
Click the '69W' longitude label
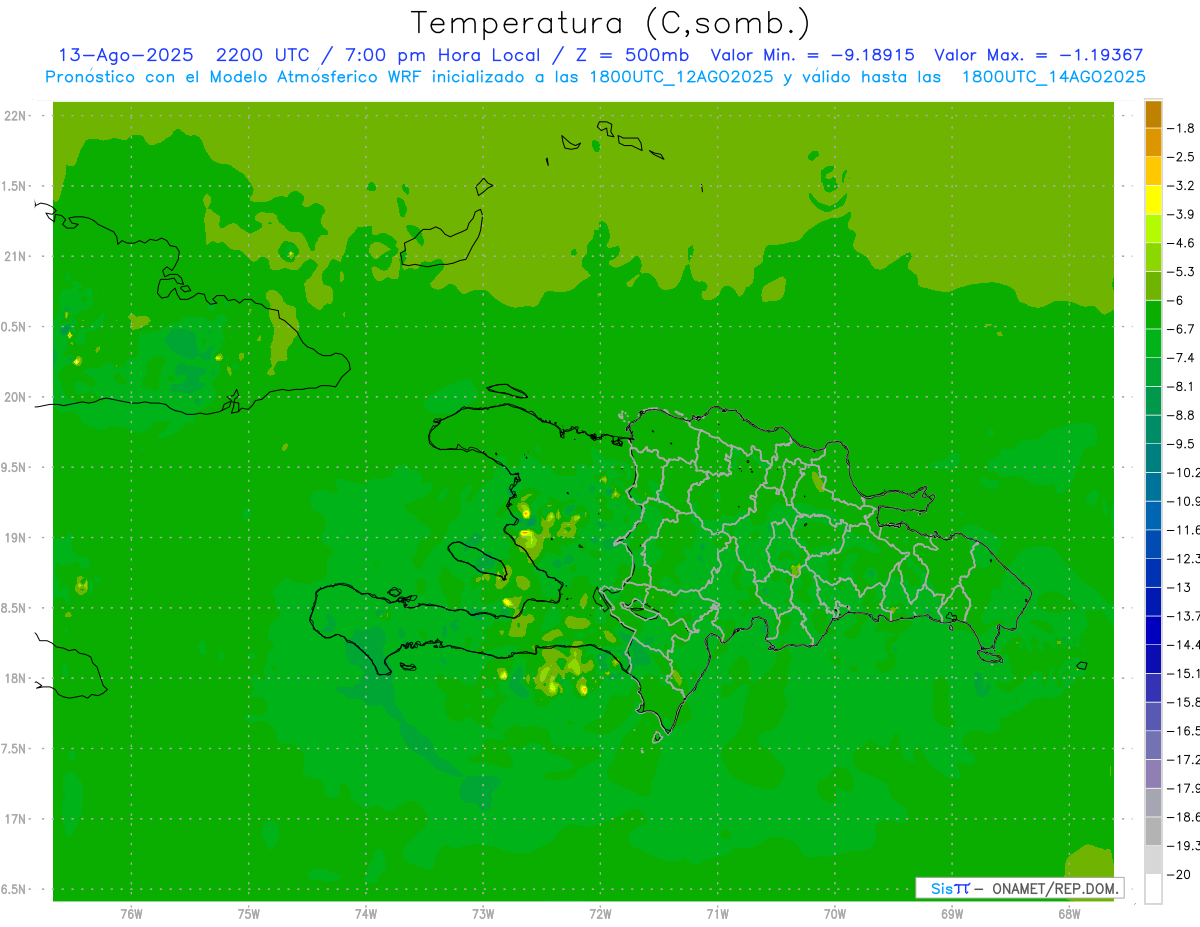[x=952, y=914]
